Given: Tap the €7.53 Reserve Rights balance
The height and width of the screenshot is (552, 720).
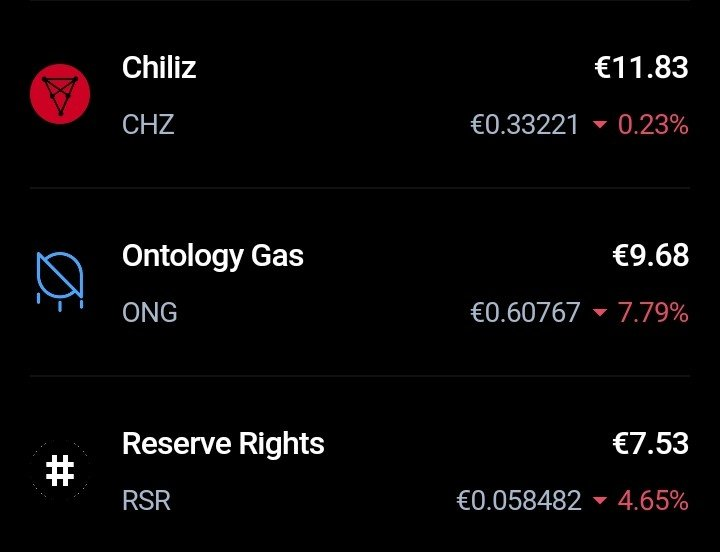Looking at the screenshot, I should click(x=651, y=444).
